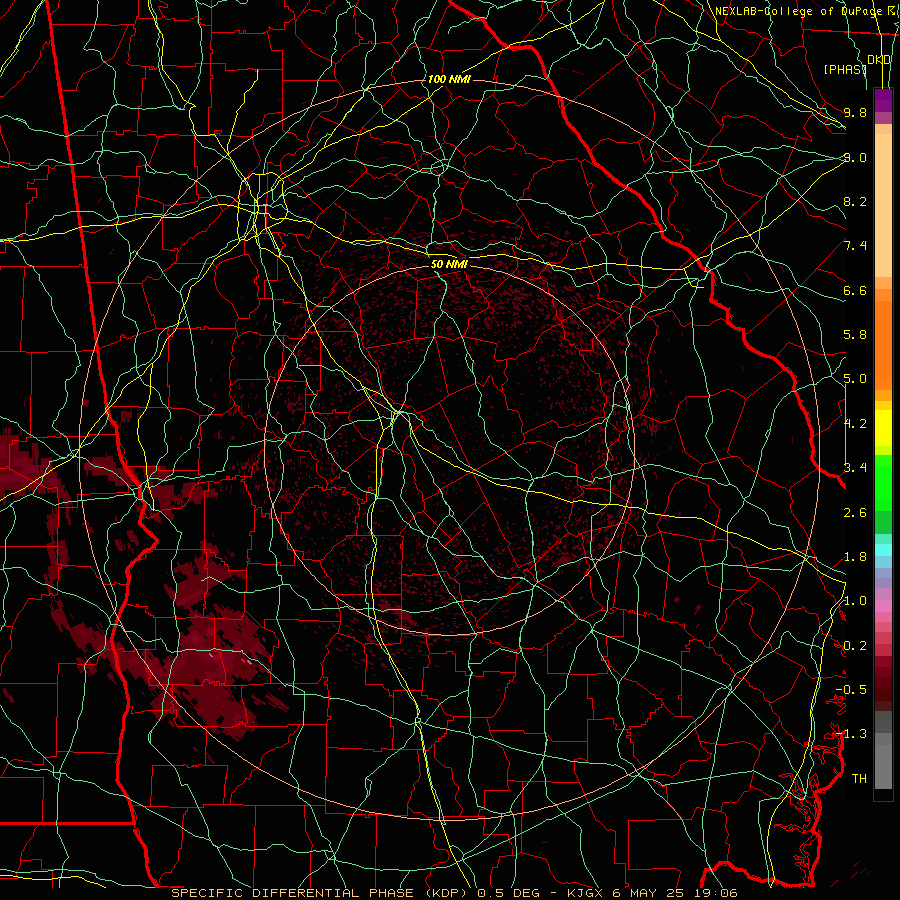Select the 2.6 value on the color scale
900x900 pixels.
pos(855,513)
